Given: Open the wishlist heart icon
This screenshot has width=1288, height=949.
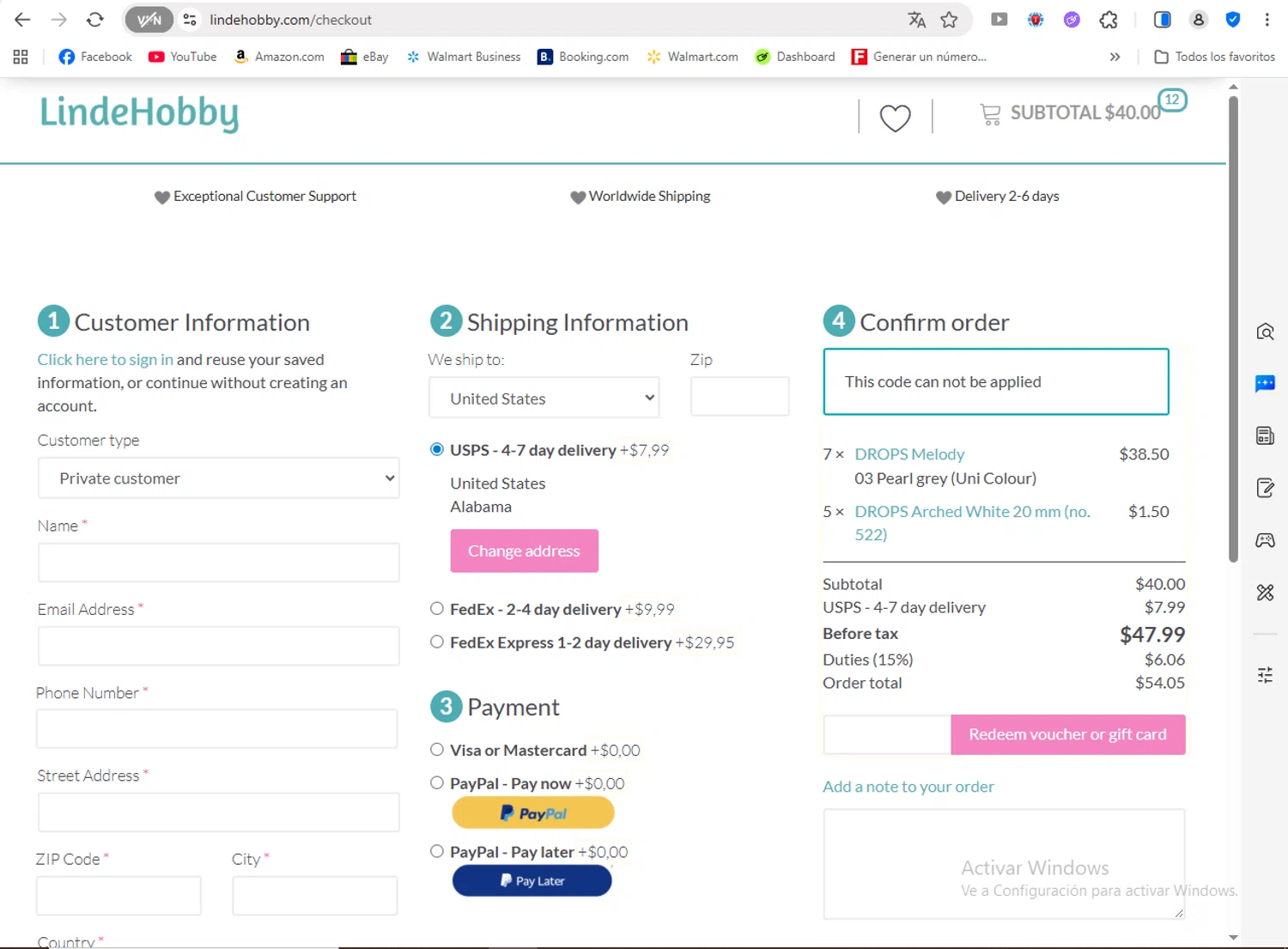Looking at the screenshot, I should pyautogui.click(x=895, y=118).
